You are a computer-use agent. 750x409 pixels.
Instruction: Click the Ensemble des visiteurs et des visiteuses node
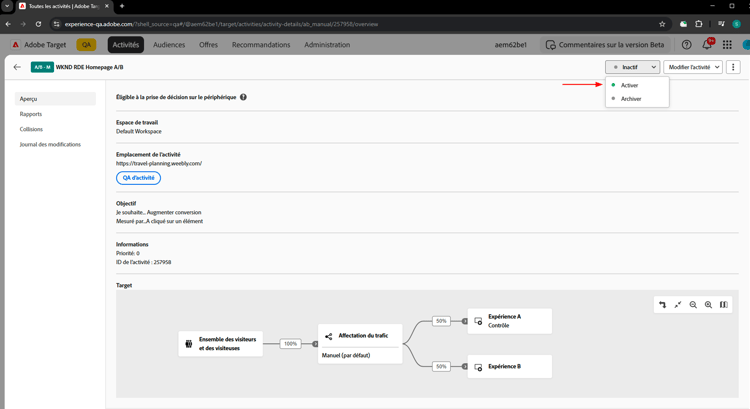tap(221, 343)
